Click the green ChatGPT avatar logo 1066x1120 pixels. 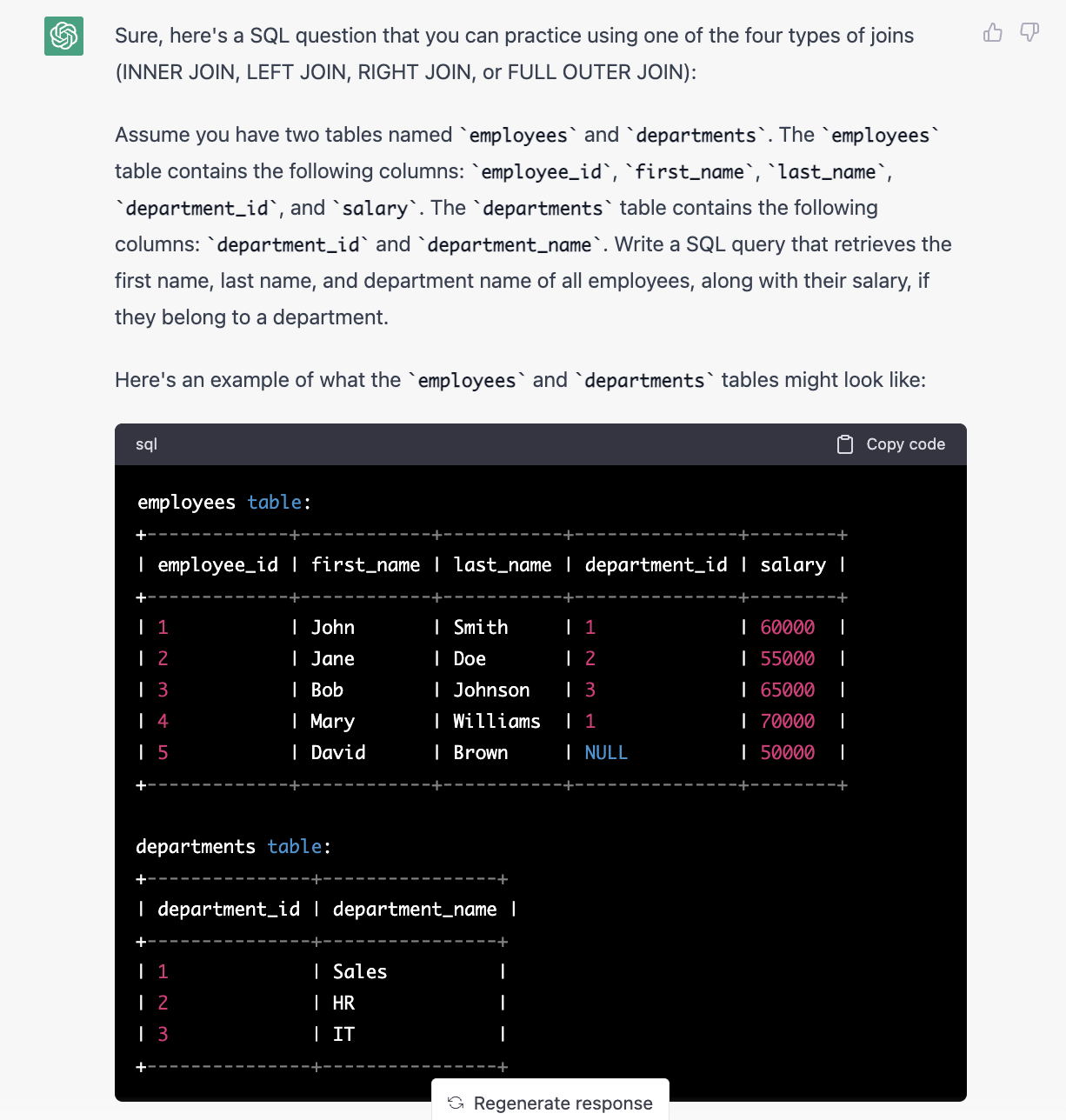coord(63,36)
